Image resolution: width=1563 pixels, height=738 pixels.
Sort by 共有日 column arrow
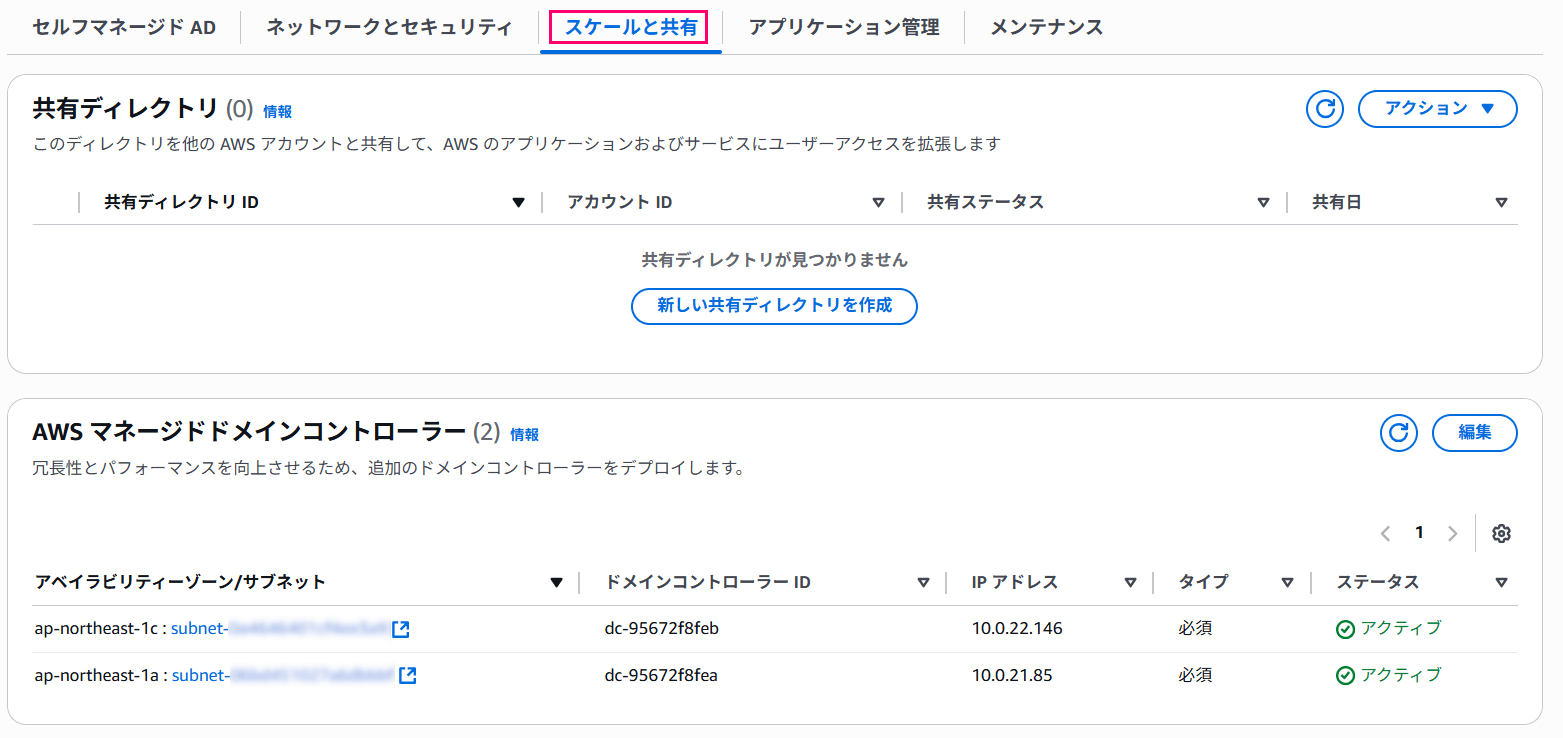pos(1501,203)
